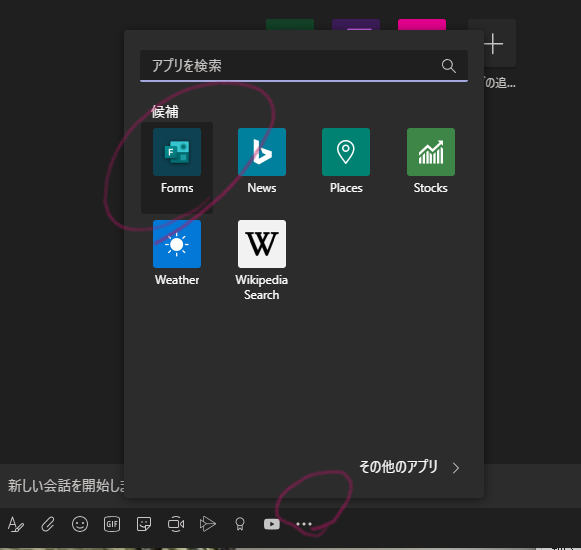The image size is (581, 550).
Task: Click the three-dots more apps button
Action: tap(304, 524)
